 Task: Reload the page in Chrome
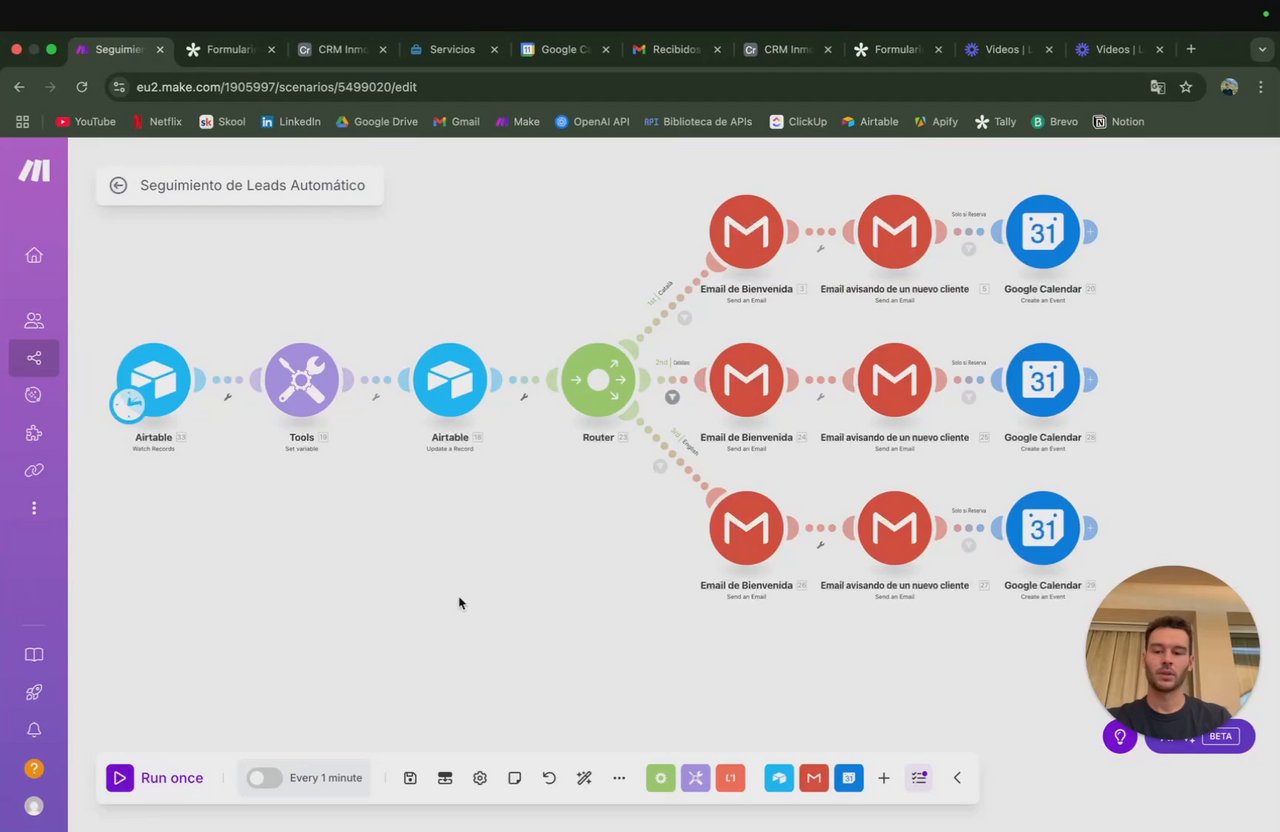tap(82, 87)
